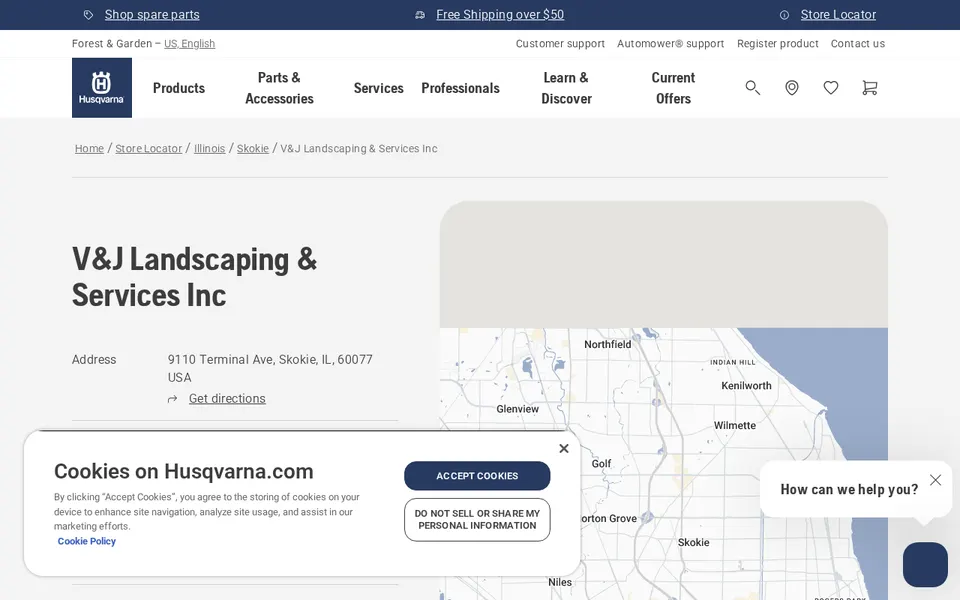The width and height of the screenshot is (960, 600).
Task: Open the chat widget button
Action: click(x=925, y=564)
